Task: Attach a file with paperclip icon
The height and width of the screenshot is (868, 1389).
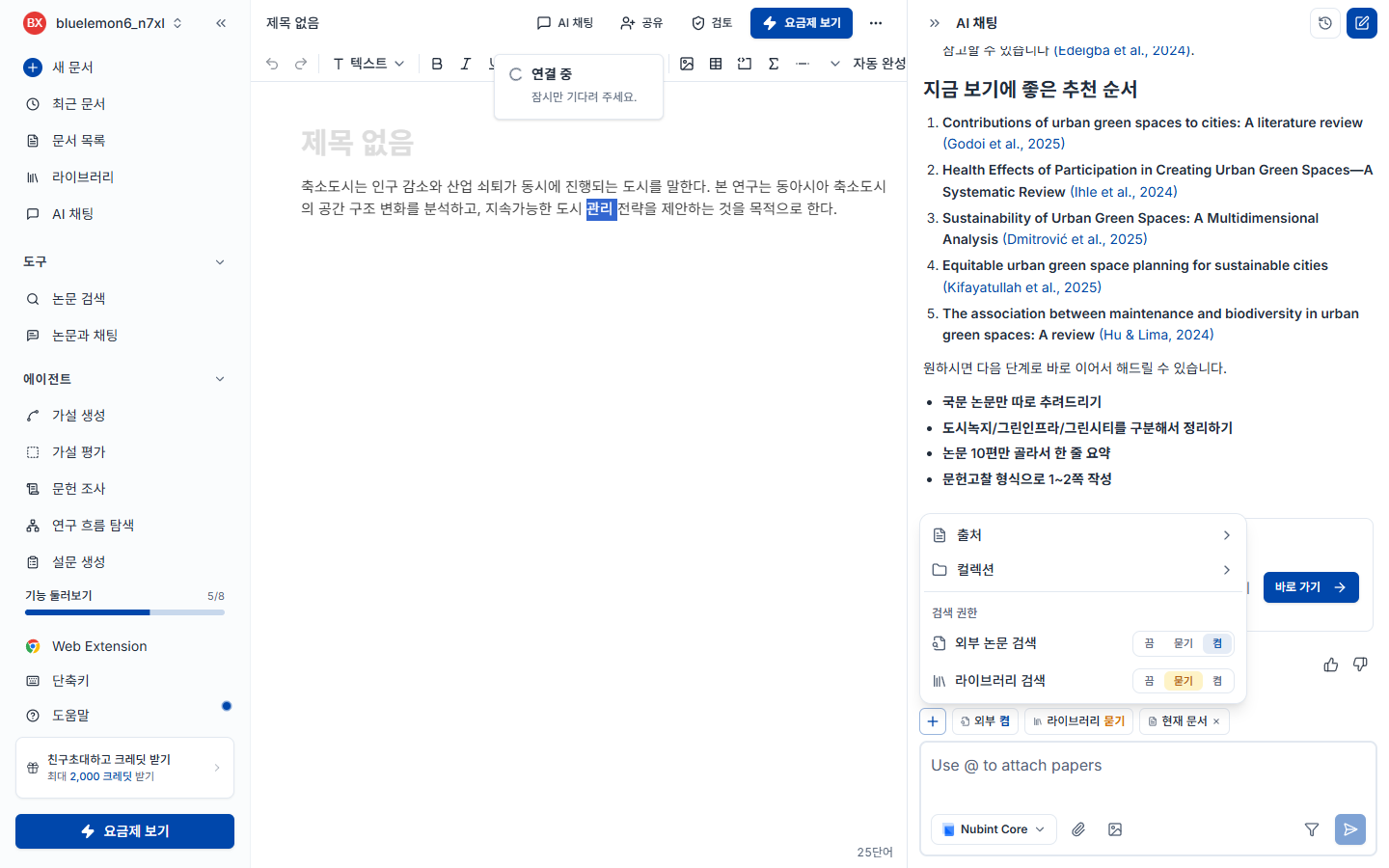Action: pos(1078,829)
